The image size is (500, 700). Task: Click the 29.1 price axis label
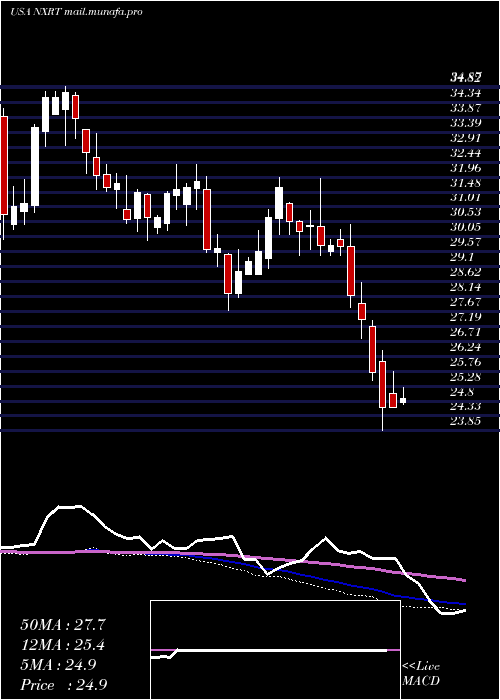click(462, 257)
